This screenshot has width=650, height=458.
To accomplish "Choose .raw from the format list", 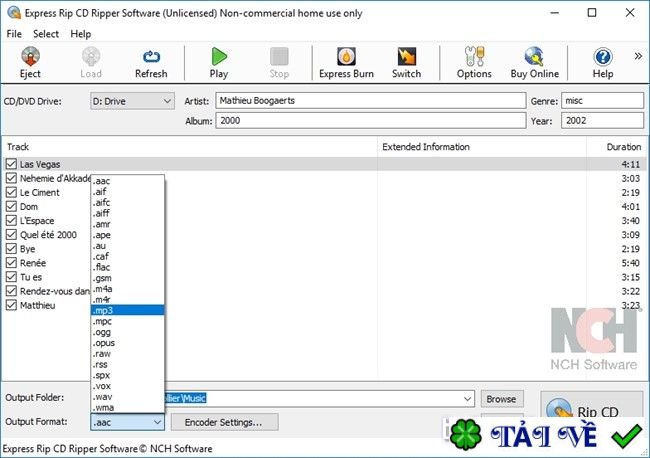I will point(127,354).
